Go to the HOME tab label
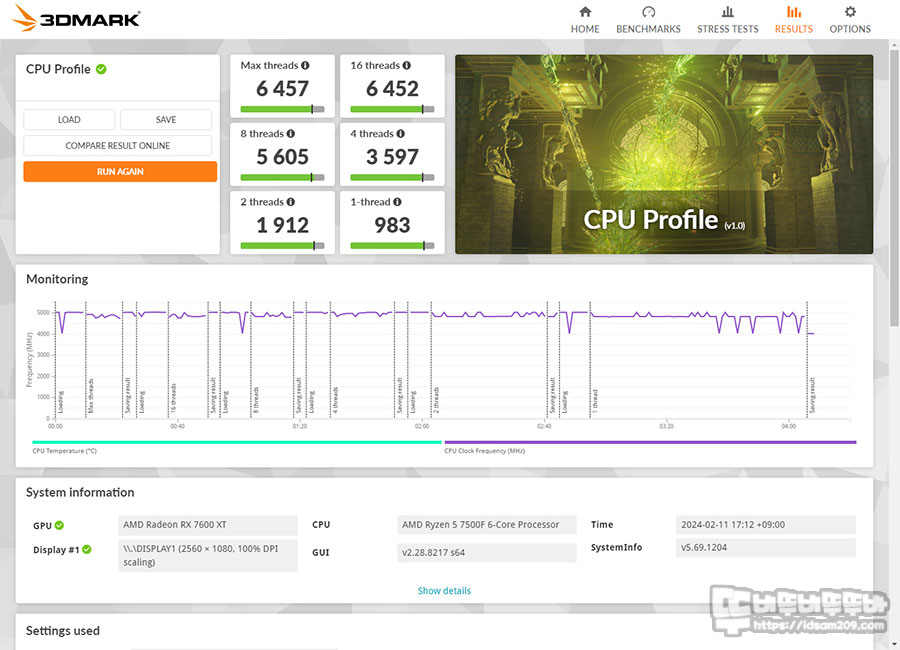The image size is (900, 650). (585, 29)
